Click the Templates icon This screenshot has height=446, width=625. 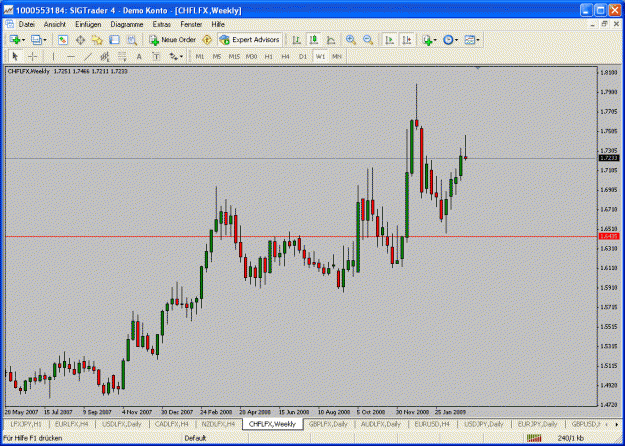point(470,40)
